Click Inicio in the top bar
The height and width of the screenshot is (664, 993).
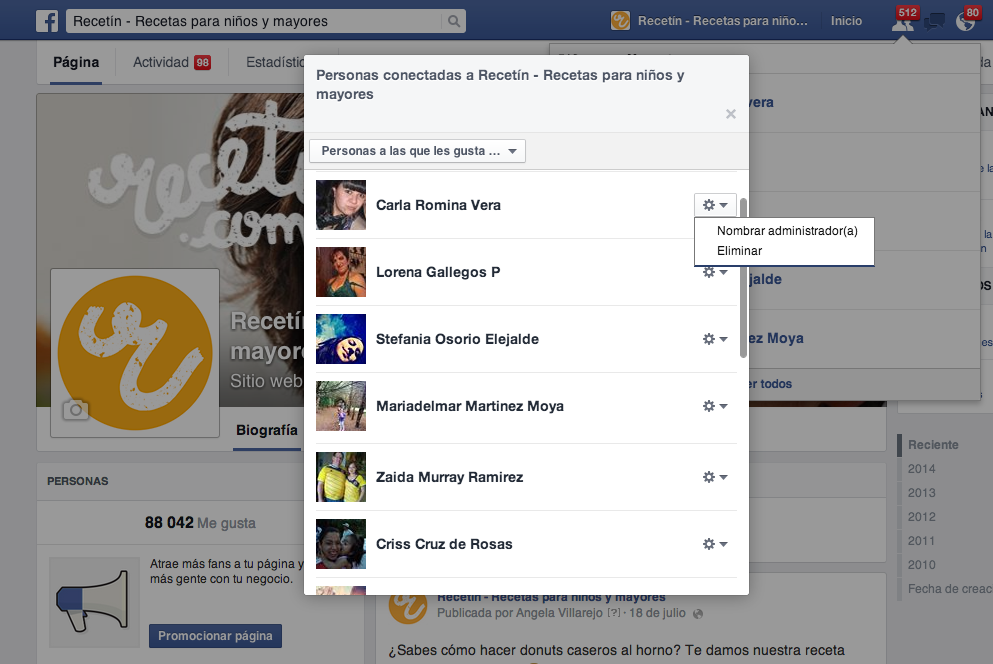(x=846, y=21)
